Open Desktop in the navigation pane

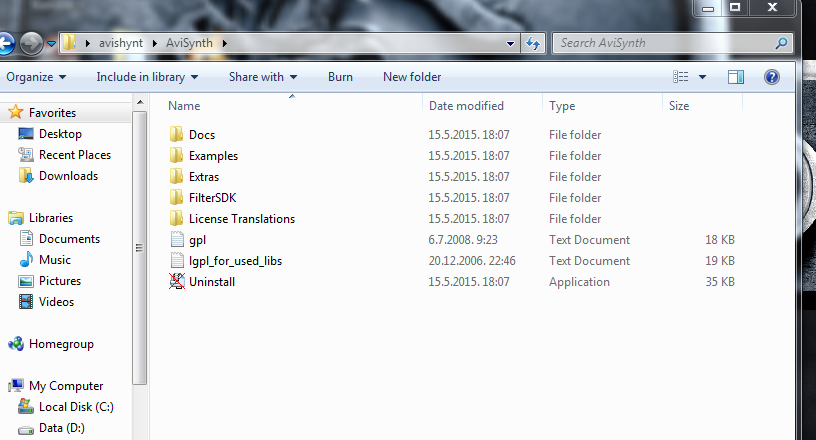pos(60,134)
